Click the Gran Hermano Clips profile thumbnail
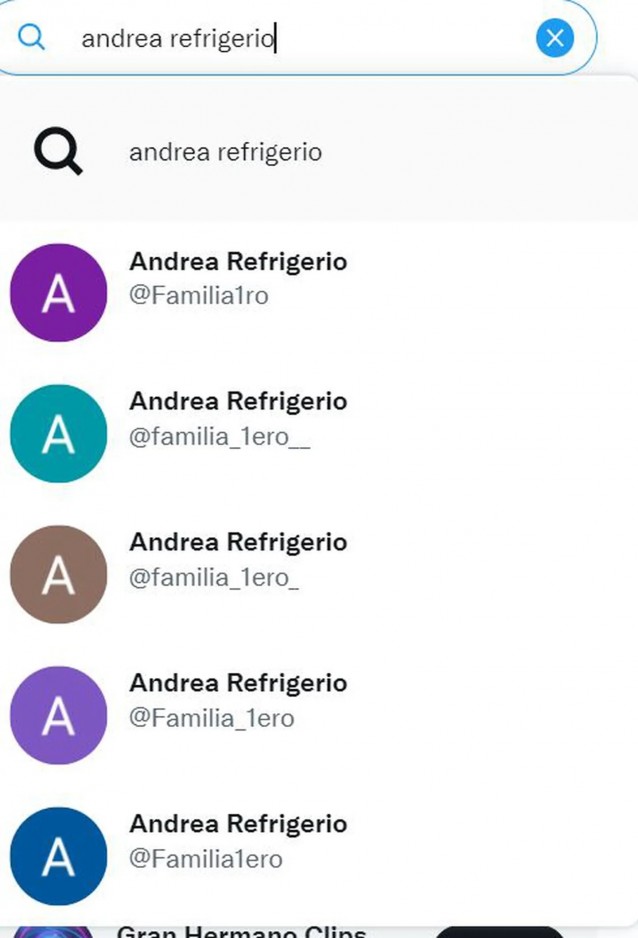 (56, 931)
